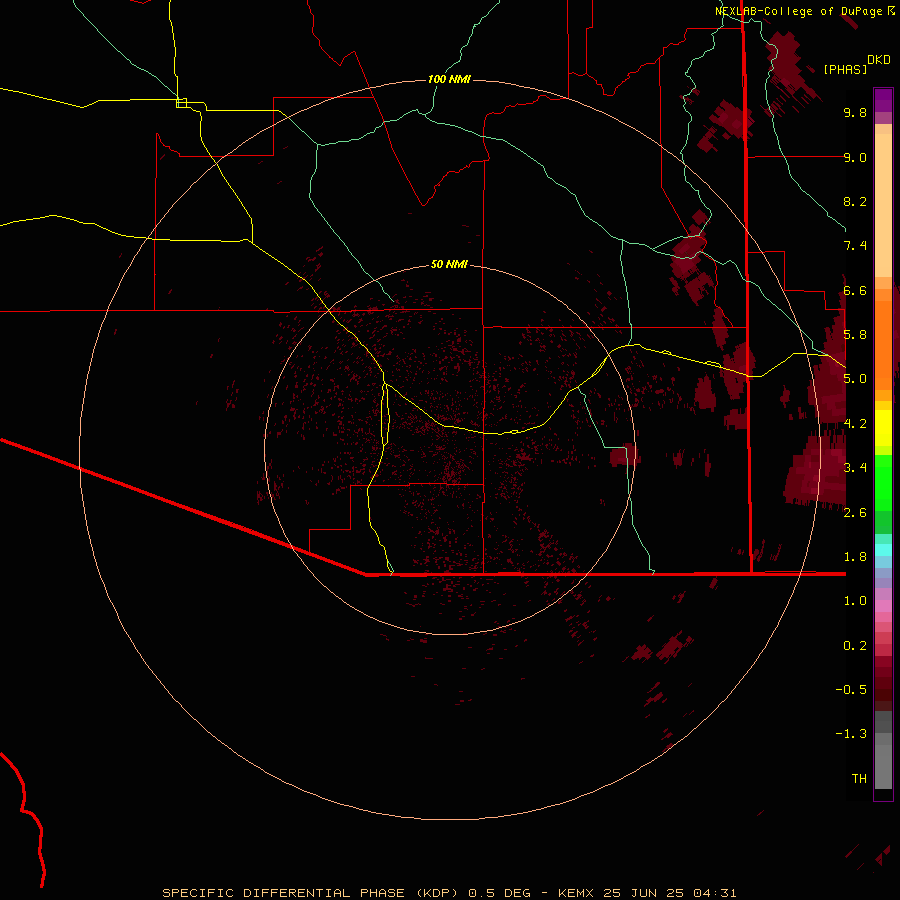
Task: Click the 0.5 DEG elevation text in the caption
Action: pos(500,893)
